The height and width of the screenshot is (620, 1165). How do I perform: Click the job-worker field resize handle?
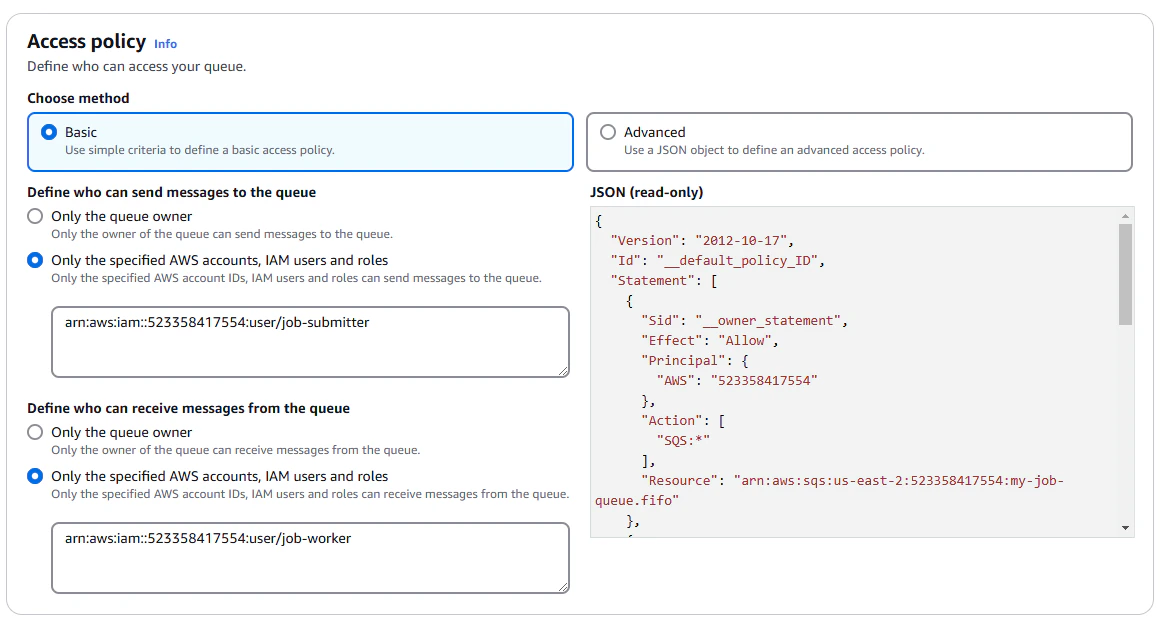point(563,587)
